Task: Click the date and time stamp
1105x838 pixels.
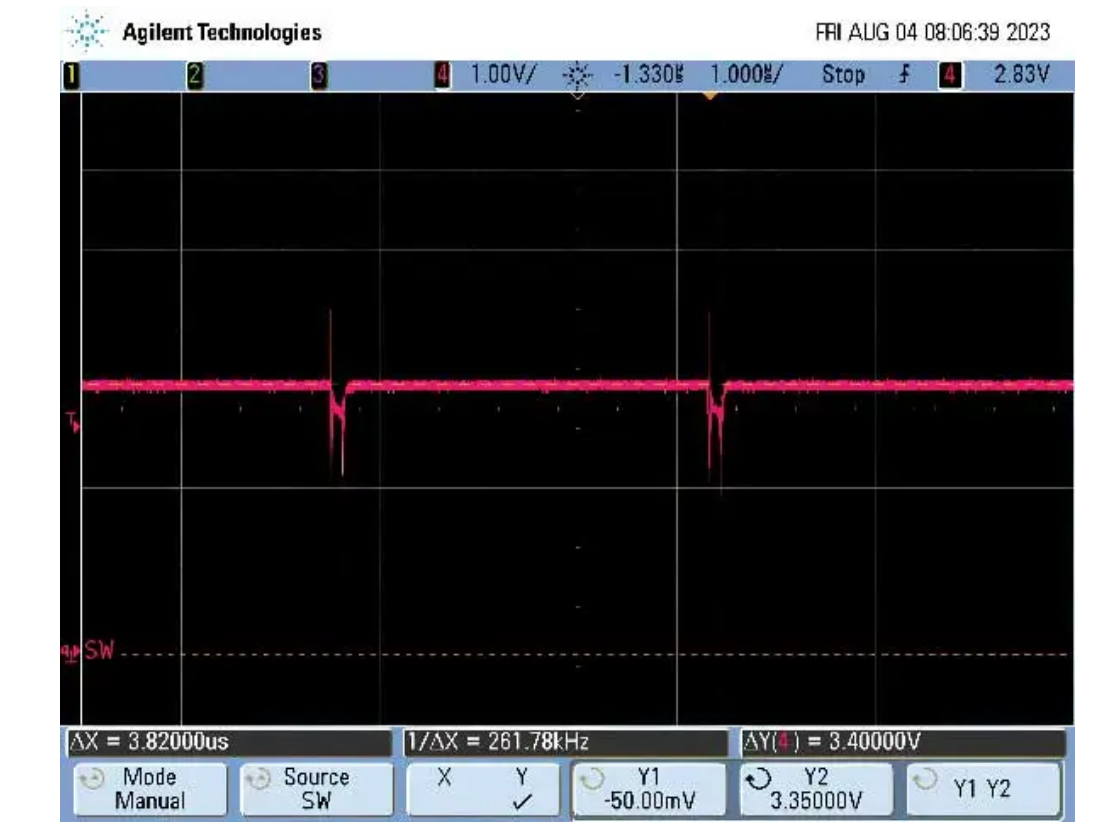Action: pos(932,32)
